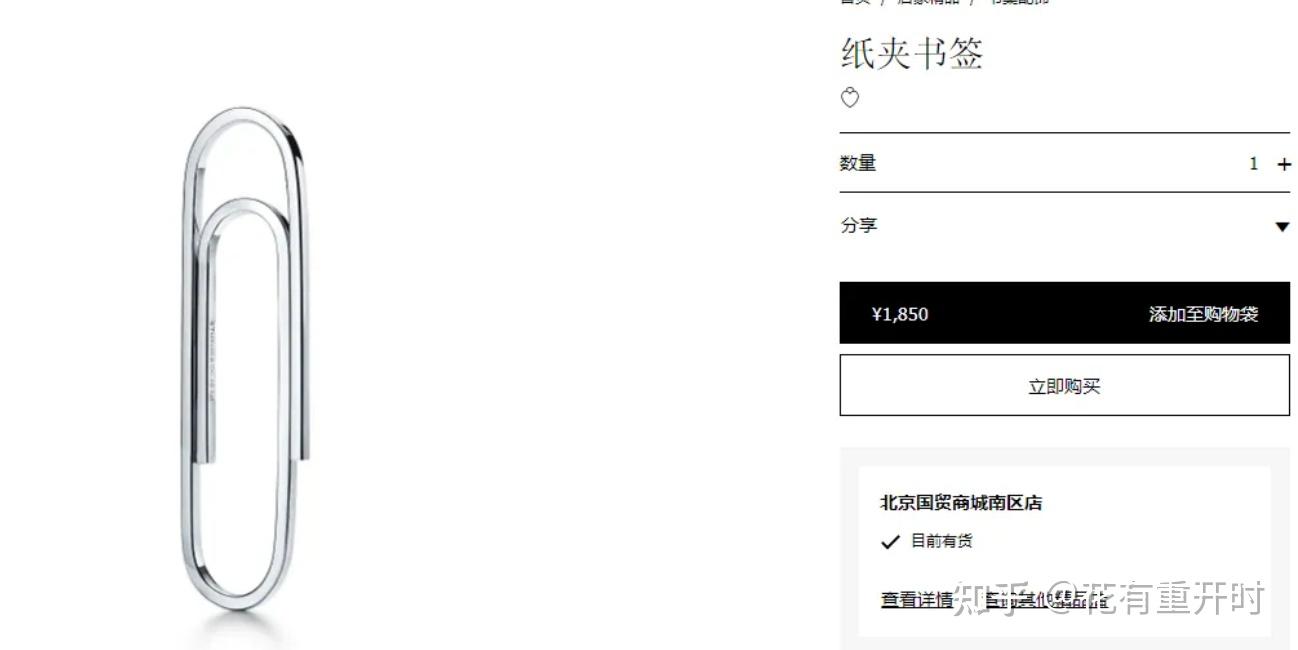Click the in-stock checkmark icon

890,542
